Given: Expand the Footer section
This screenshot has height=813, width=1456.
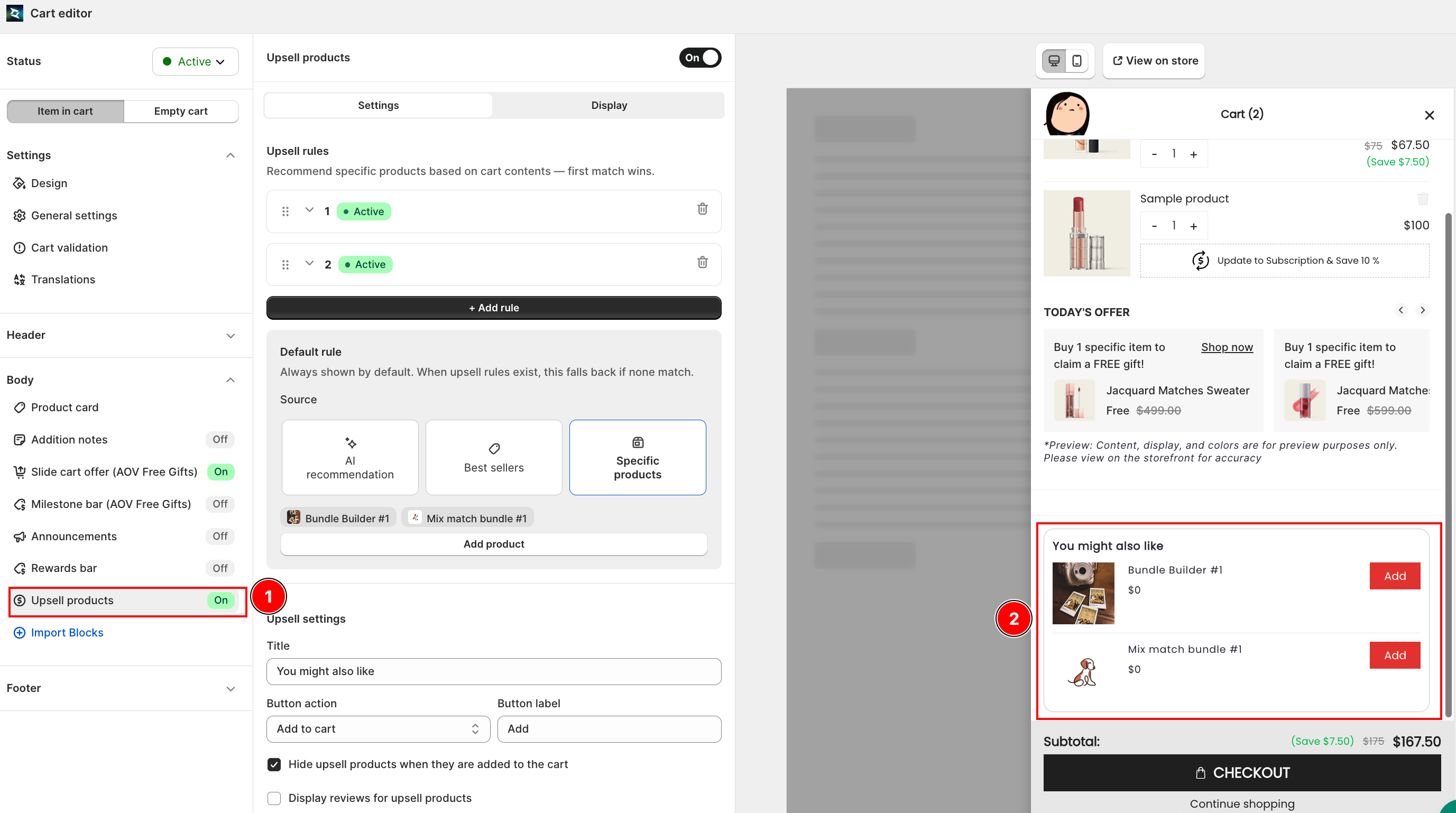Looking at the screenshot, I should point(231,689).
